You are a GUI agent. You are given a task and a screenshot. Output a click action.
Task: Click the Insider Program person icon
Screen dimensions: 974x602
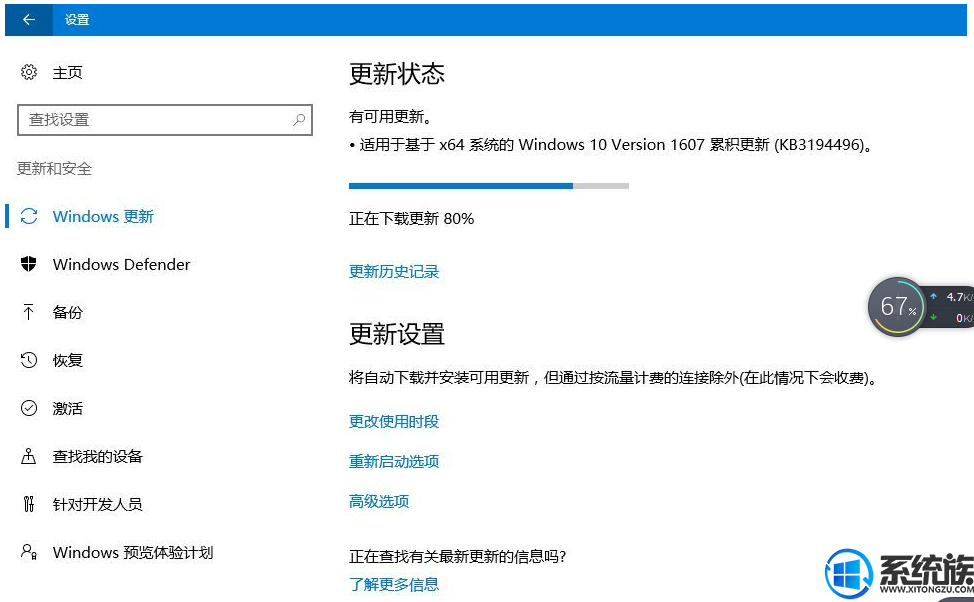coord(29,552)
